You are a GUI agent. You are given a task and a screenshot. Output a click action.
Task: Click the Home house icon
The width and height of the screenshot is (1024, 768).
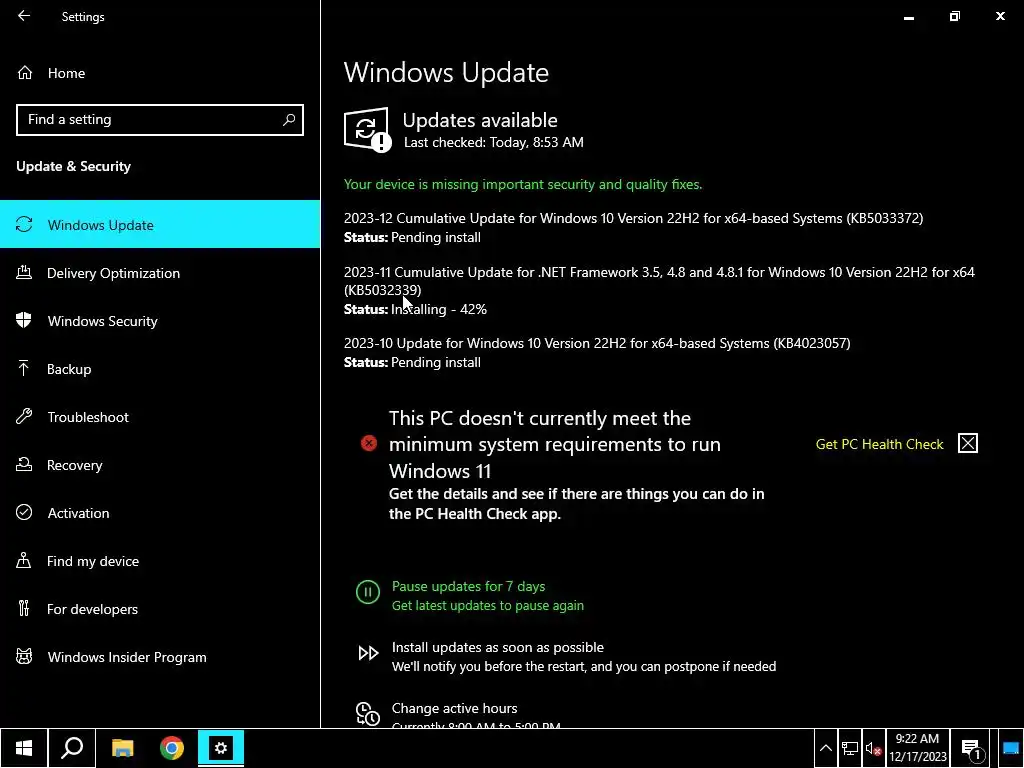(x=25, y=73)
